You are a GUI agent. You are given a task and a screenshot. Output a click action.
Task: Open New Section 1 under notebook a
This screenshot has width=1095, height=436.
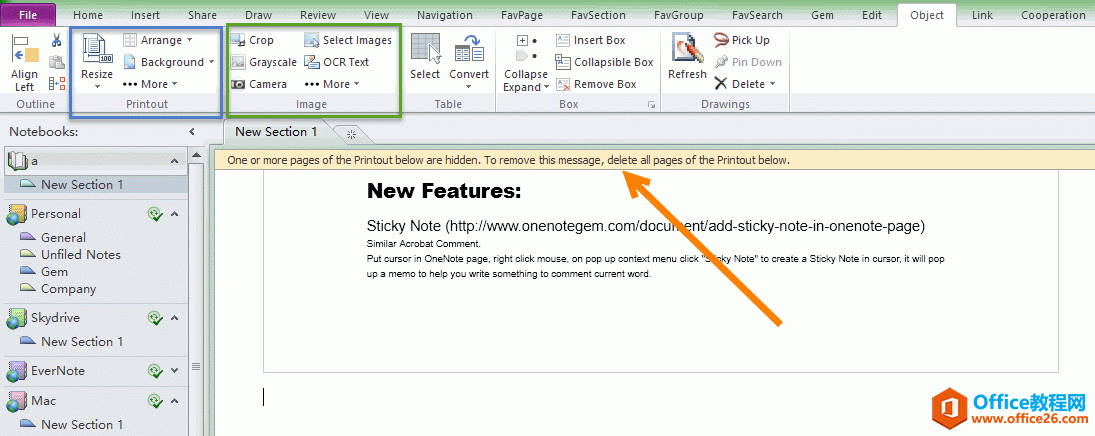(x=82, y=184)
